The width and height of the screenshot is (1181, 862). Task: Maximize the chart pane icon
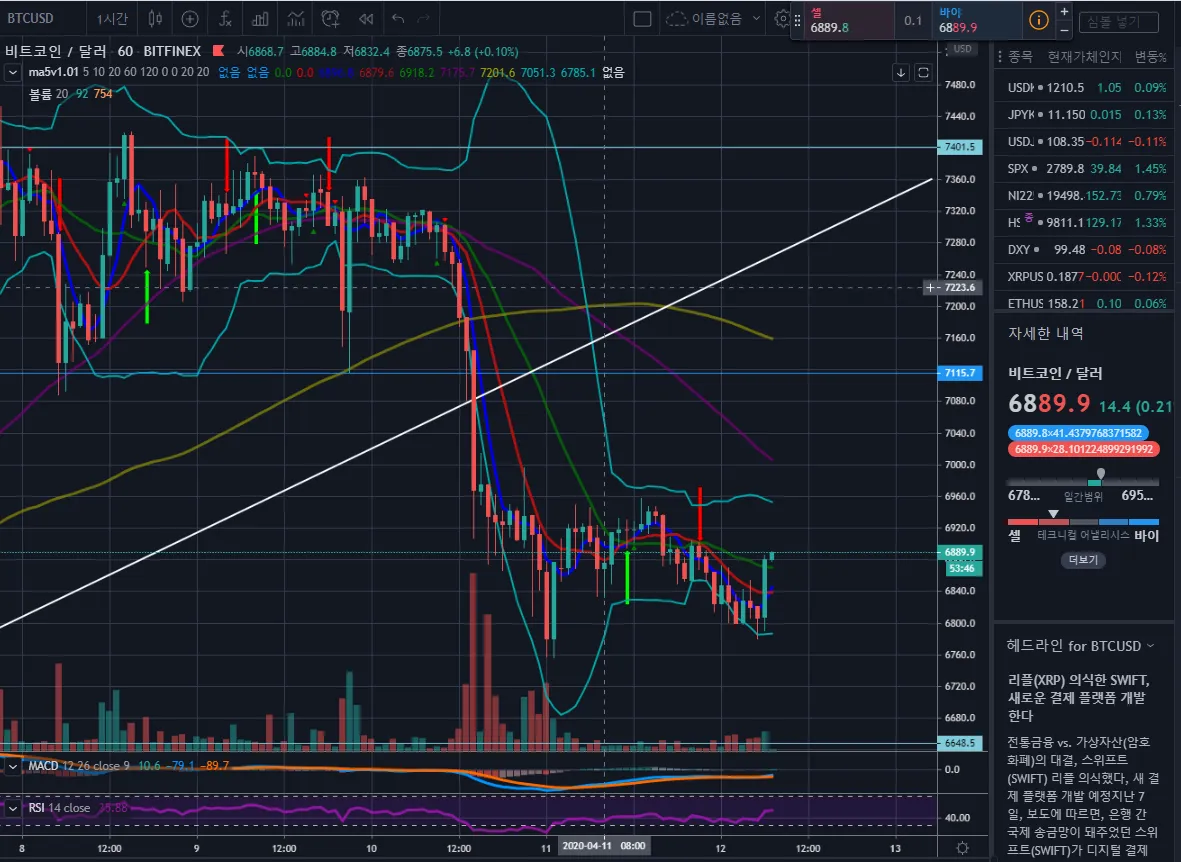(x=923, y=72)
